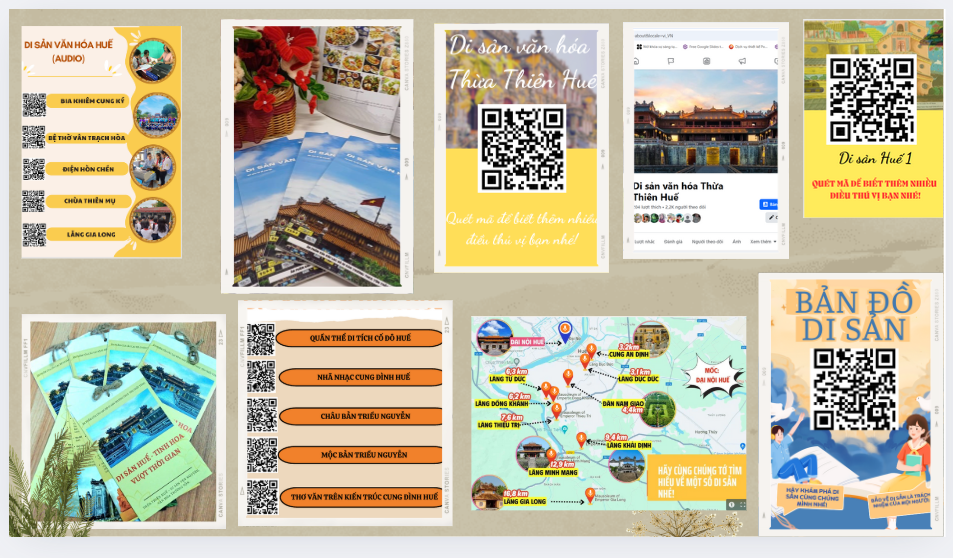Click the QR code next to Điện Hòn Chén

(34, 170)
